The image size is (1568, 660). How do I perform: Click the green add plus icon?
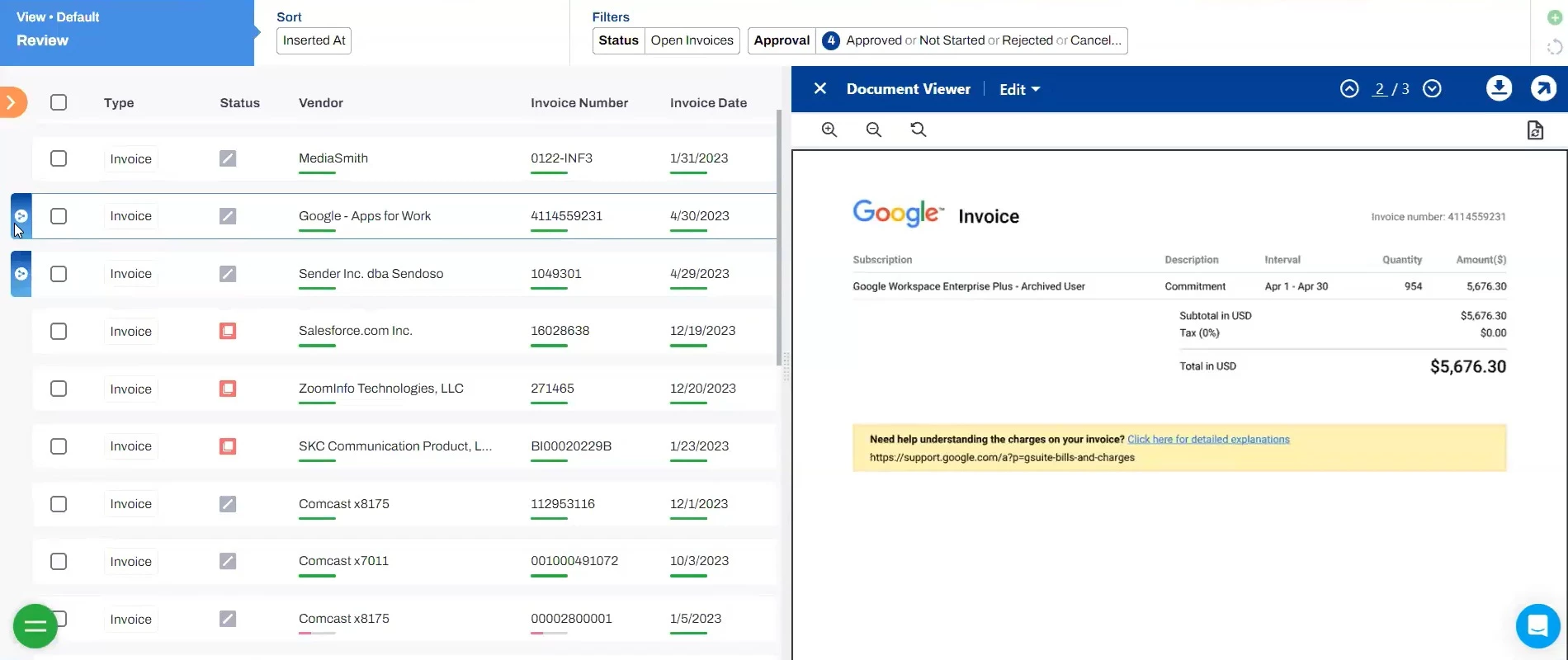pos(1555,17)
